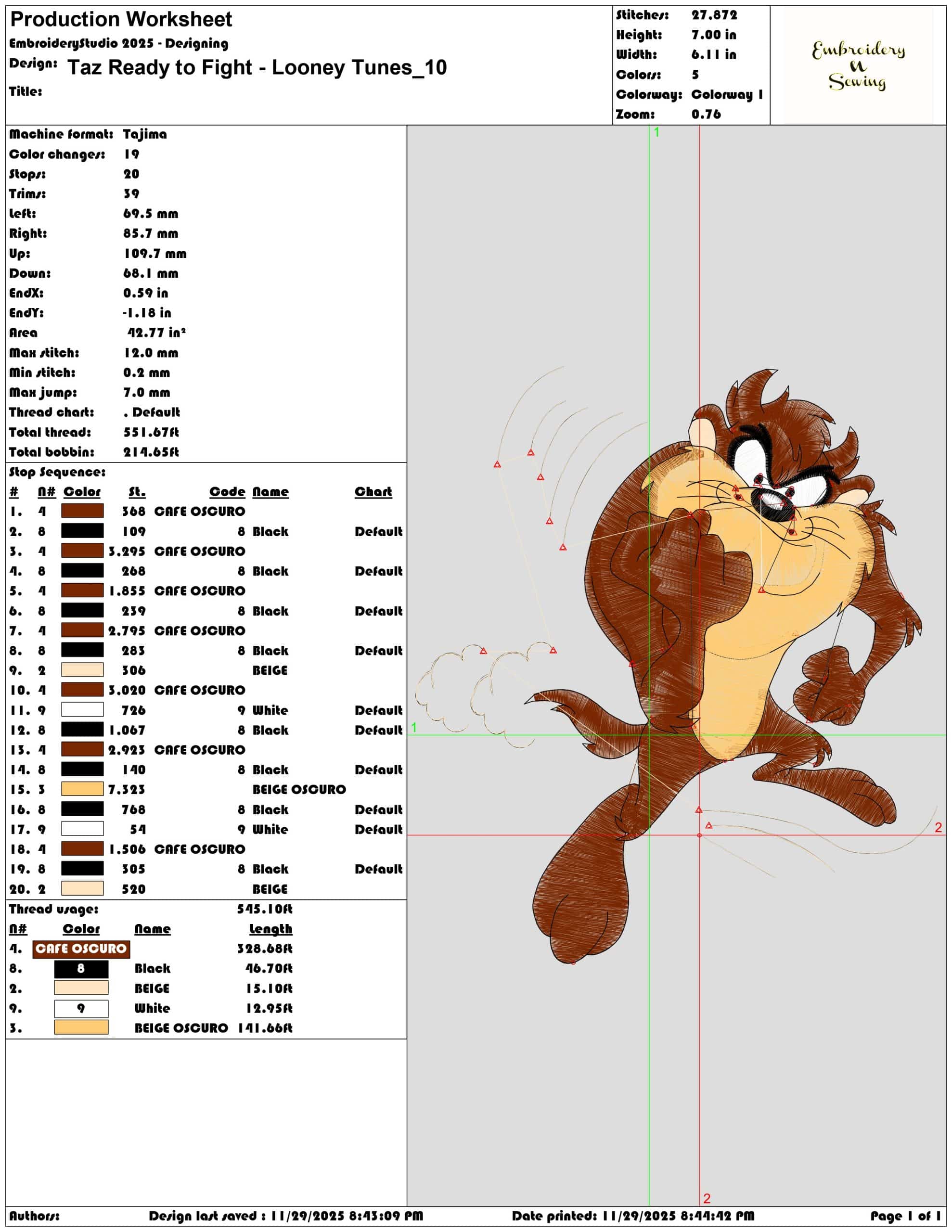Click the 'Stop Sequence:' heading
Screen dimensions: 952x1232
57,472
